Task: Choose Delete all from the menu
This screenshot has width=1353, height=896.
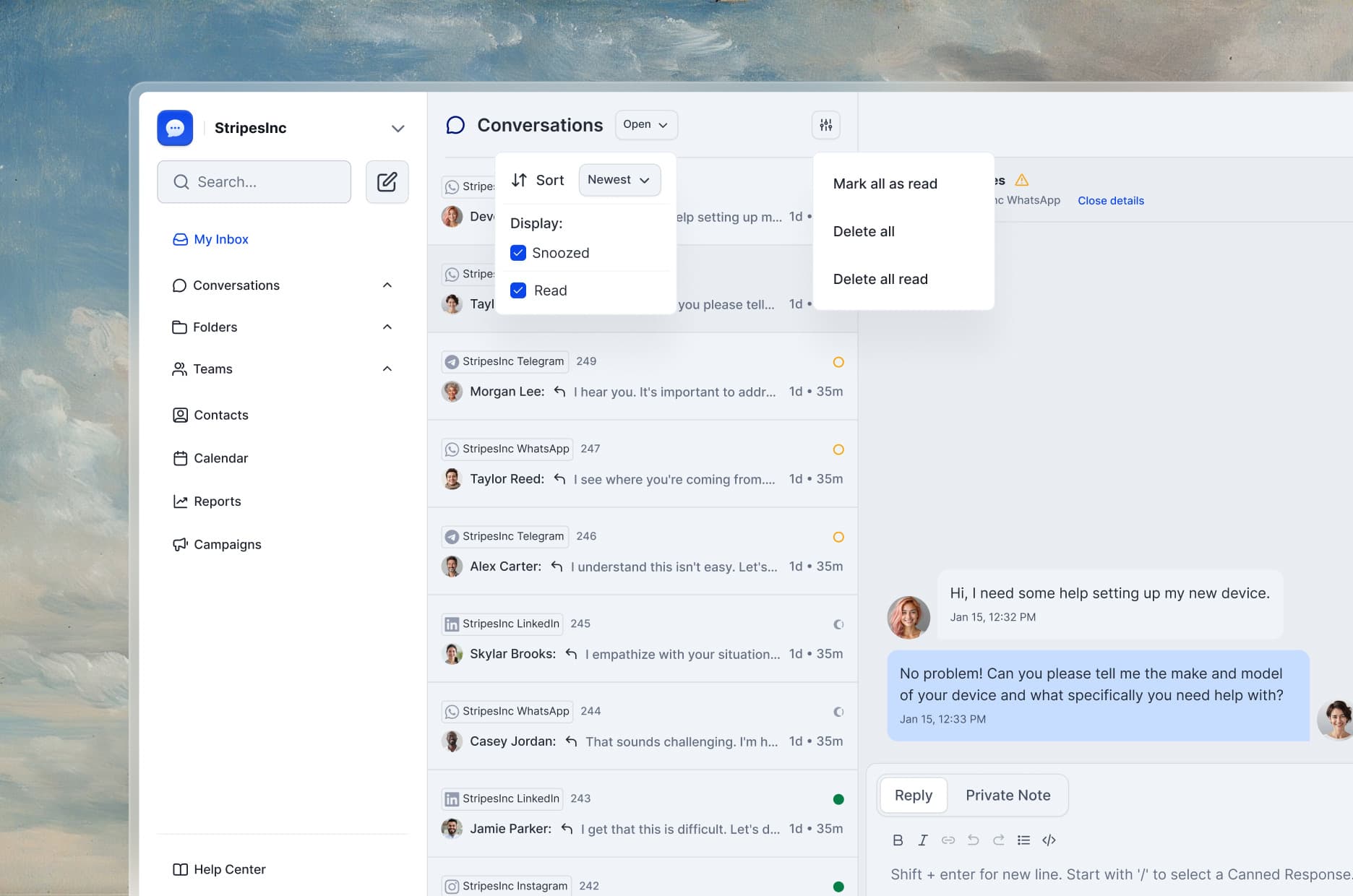Action: point(864,231)
